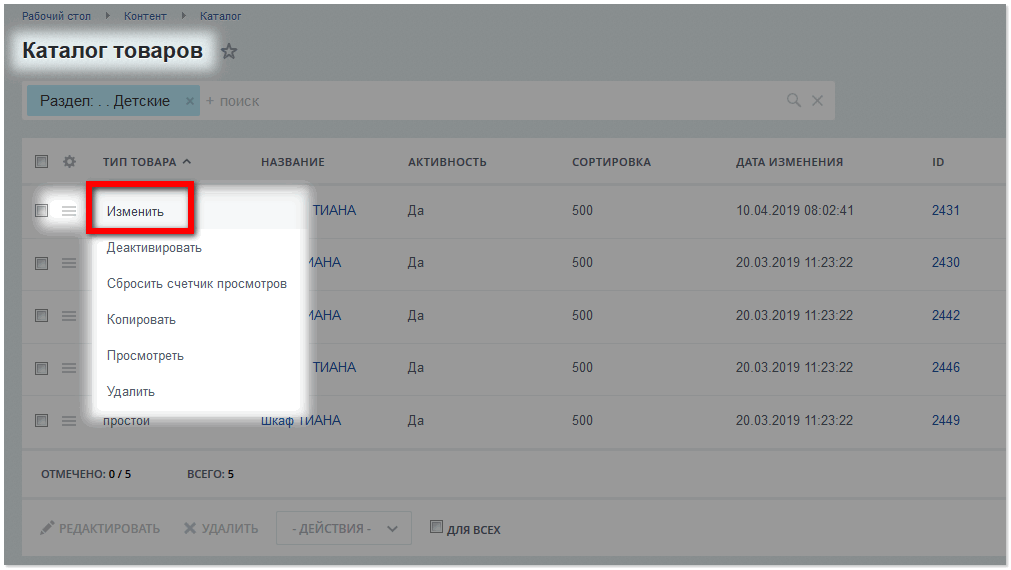This screenshot has height=570, width=1011.
Task: Choose Изменить in context menu
Action: pyautogui.click(x=135, y=211)
